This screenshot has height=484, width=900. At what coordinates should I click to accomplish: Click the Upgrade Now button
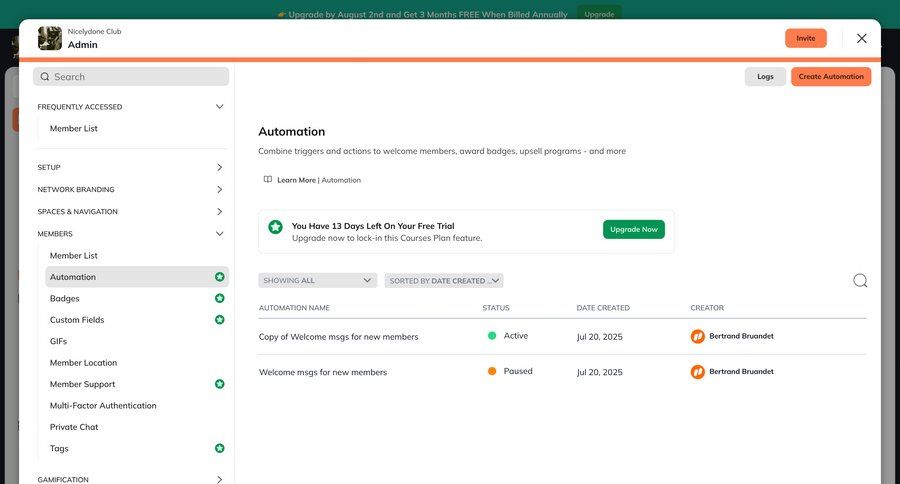click(x=634, y=229)
